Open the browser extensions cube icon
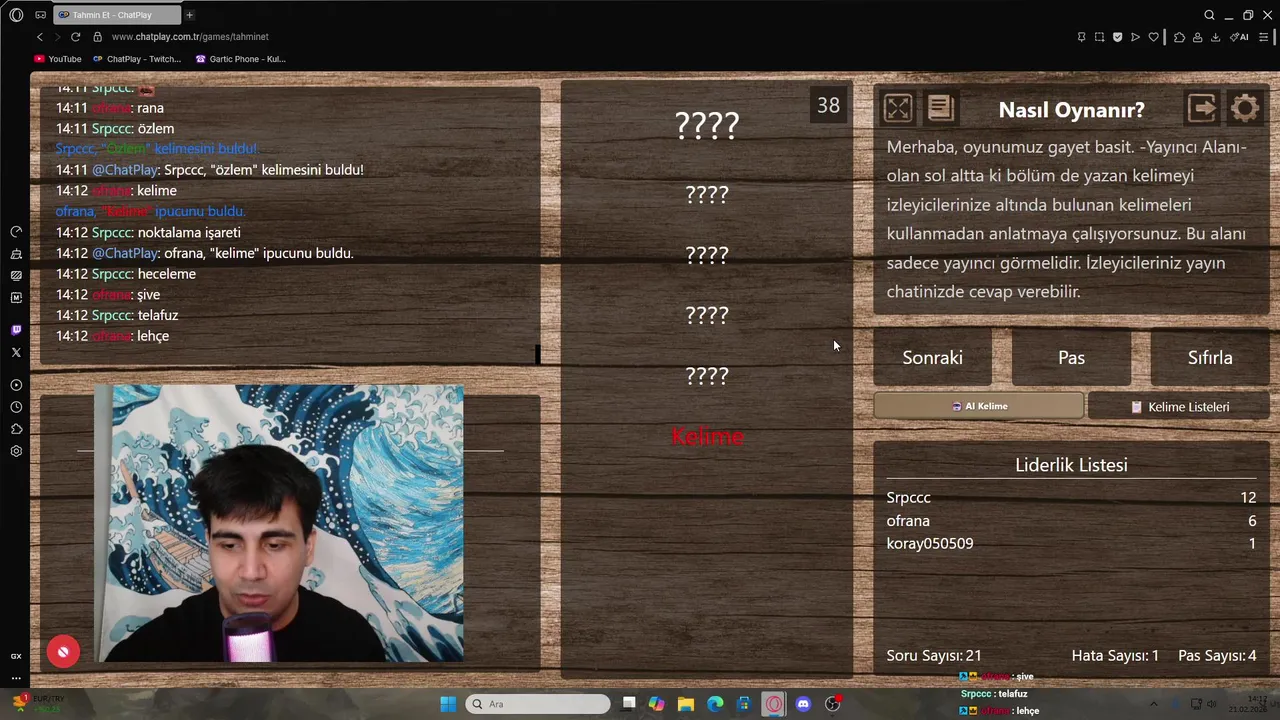 [1179, 37]
